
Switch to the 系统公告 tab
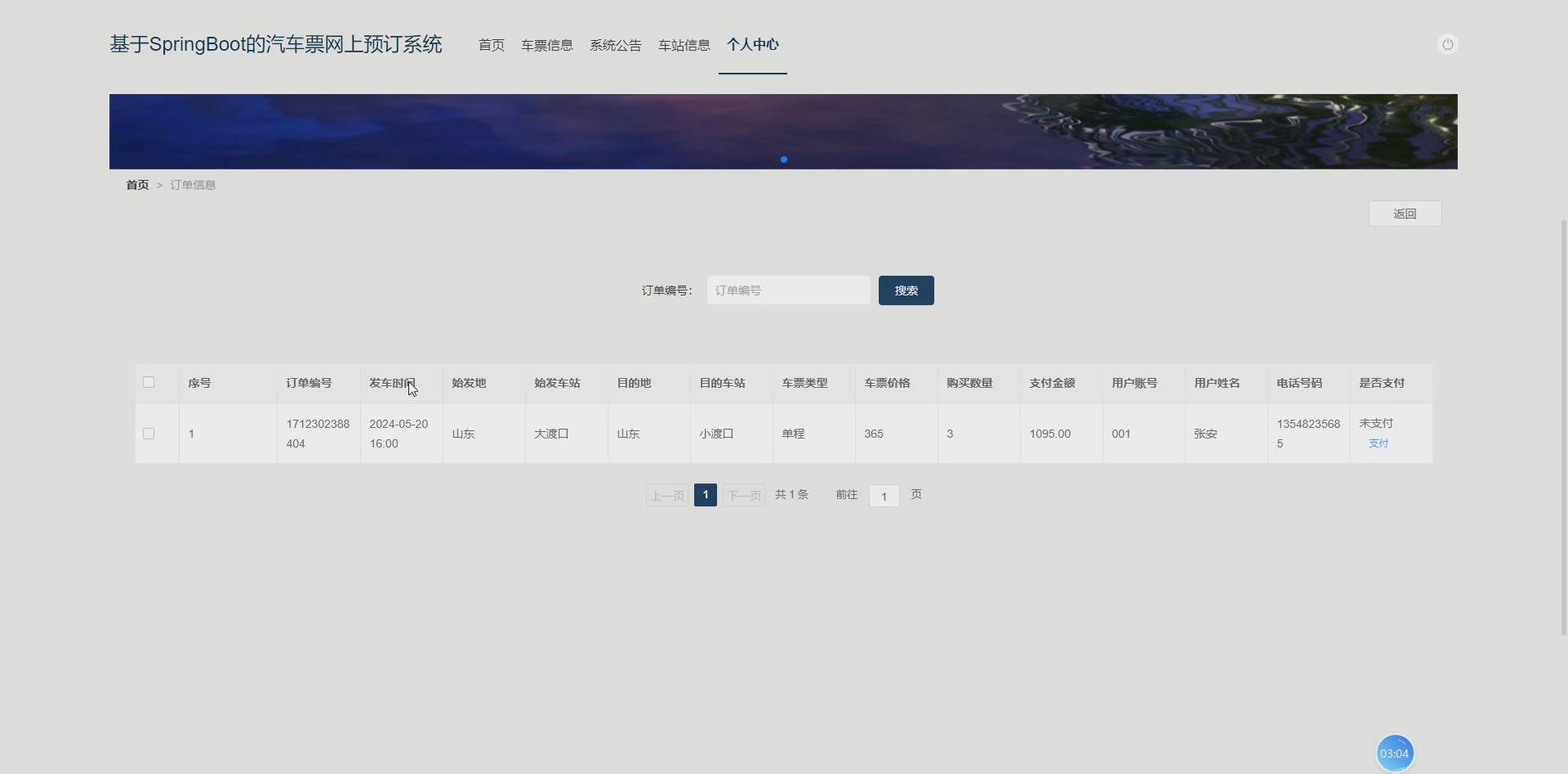tap(615, 45)
